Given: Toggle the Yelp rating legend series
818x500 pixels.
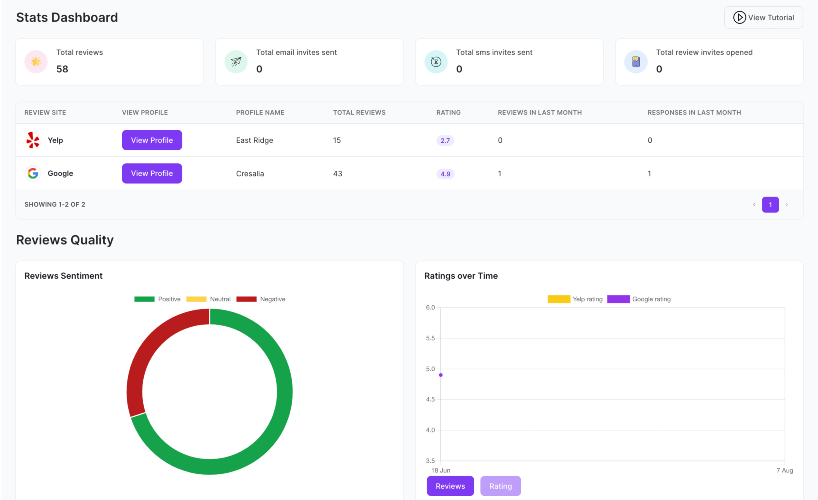Looking at the screenshot, I should [x=575, y=299].
